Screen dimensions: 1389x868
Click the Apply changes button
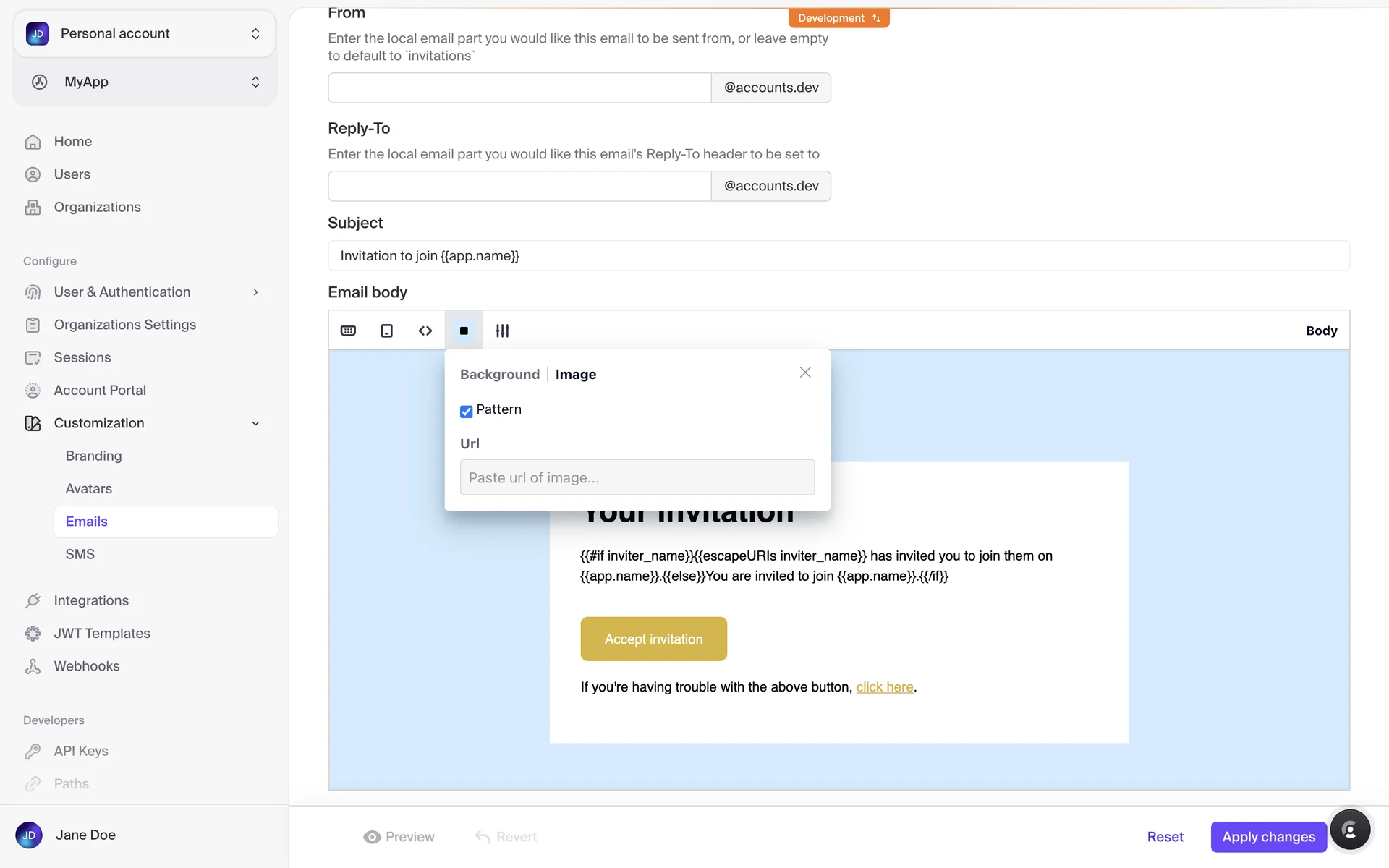pyautogui.click(x=1268, y=837)
